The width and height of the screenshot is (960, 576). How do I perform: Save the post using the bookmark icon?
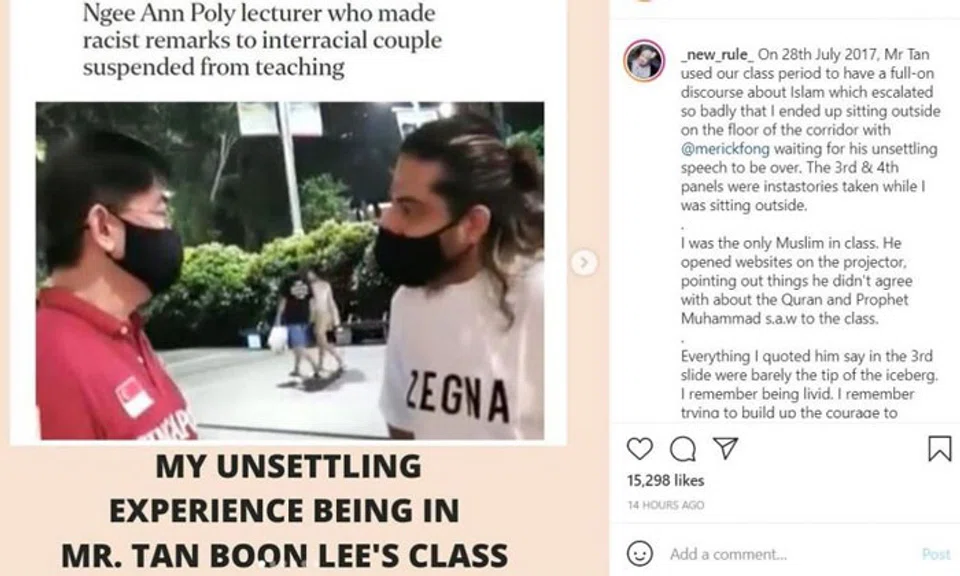tap(940, 448)
